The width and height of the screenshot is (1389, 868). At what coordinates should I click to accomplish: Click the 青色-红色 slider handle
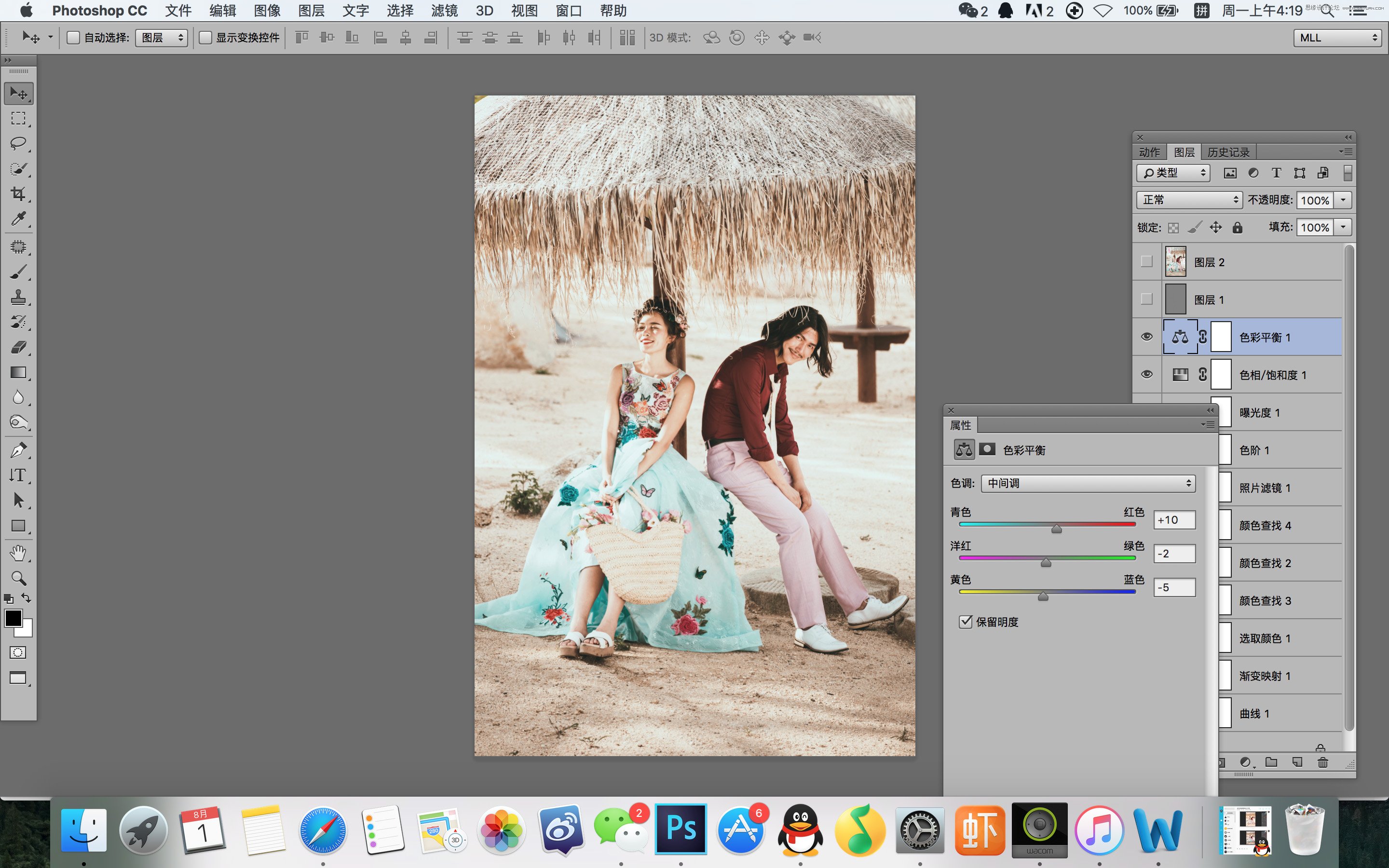tap(1056, 529)
